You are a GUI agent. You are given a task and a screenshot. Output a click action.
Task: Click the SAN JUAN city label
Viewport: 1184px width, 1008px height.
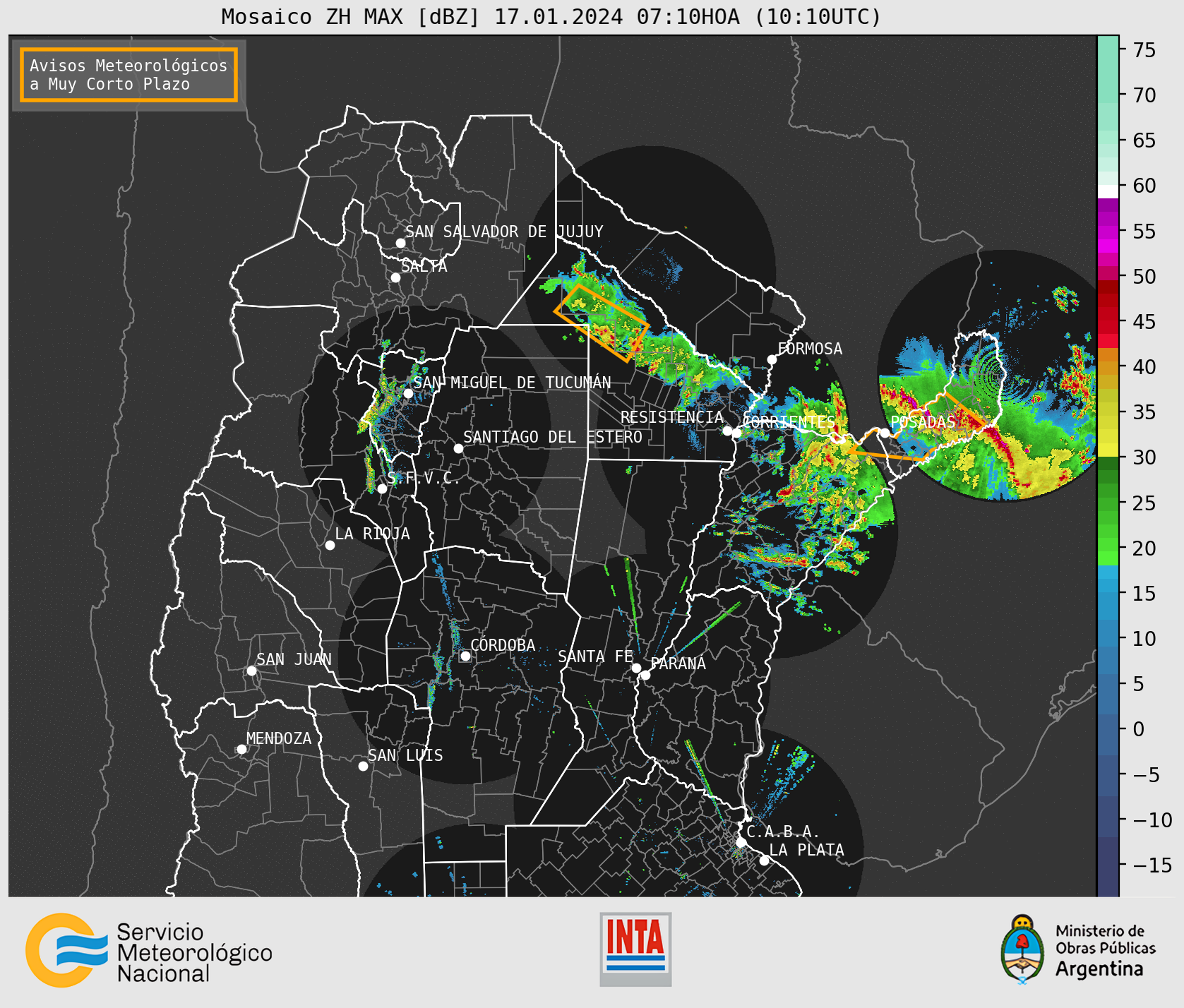[x=294, y=659]
